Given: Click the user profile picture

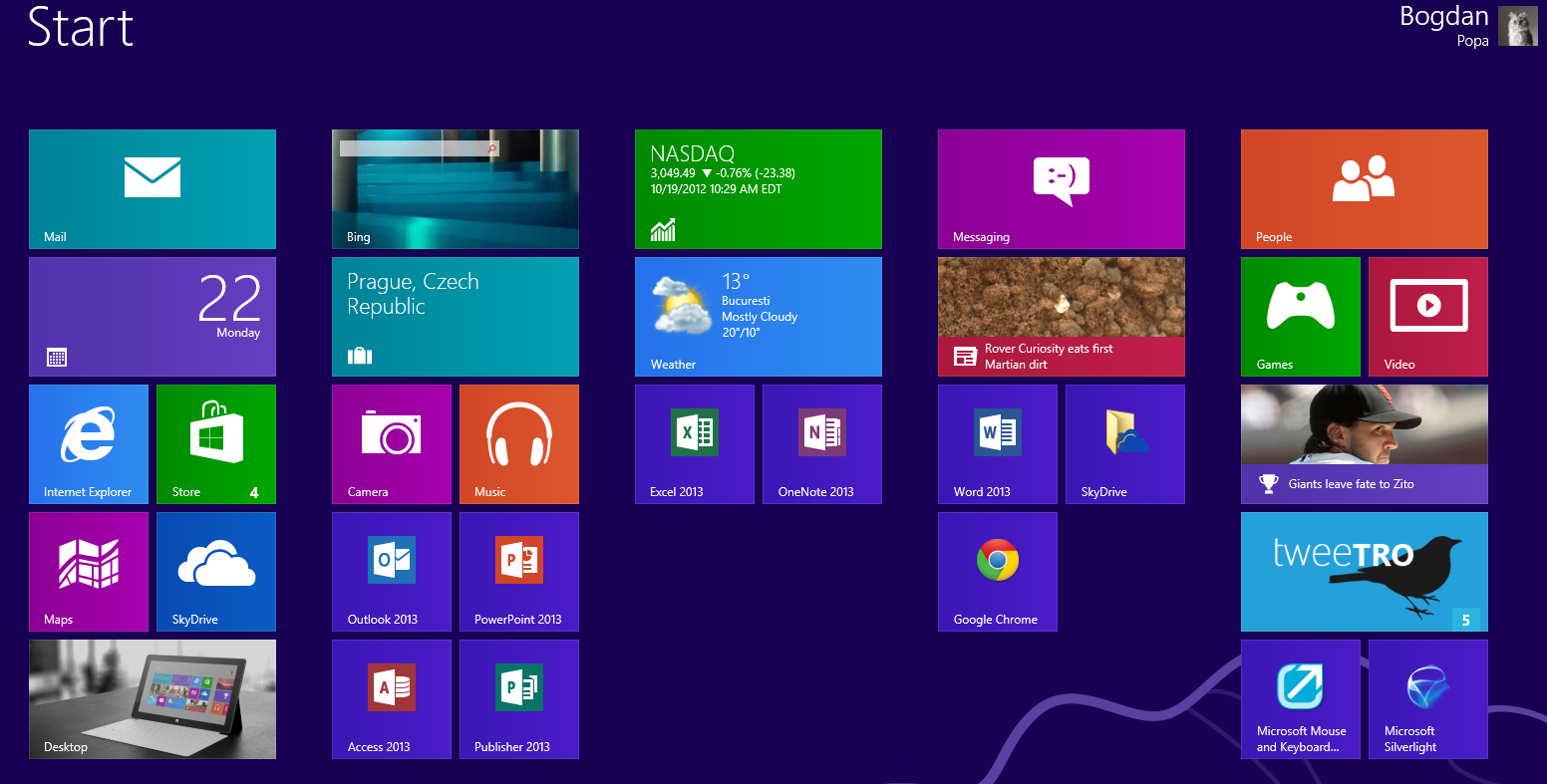Looking at the screenshot, I should click(x=1518, y=27).
